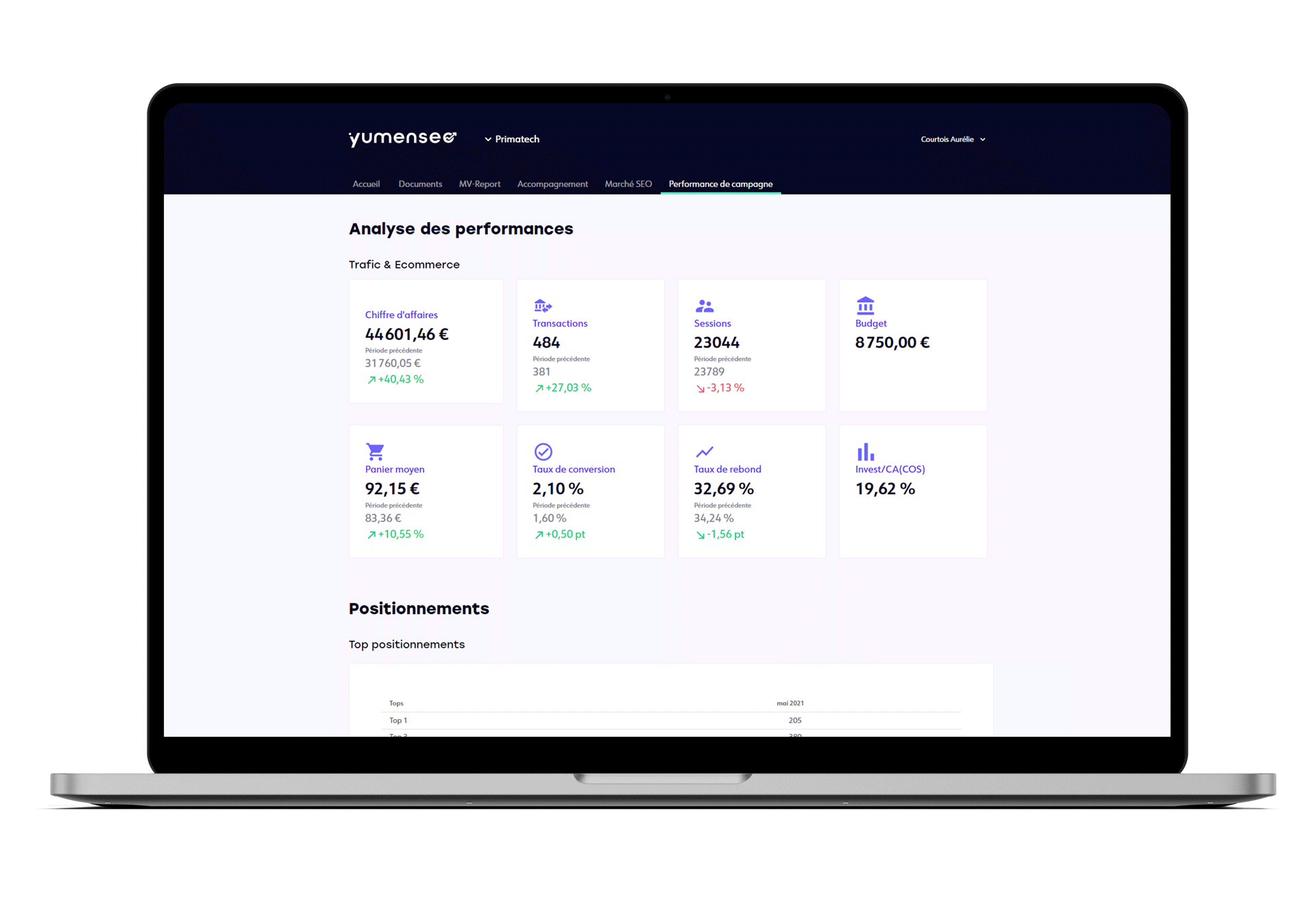Click the Transactions bank transfer icon
1316x911 pixels.
[x=543, y=306]
